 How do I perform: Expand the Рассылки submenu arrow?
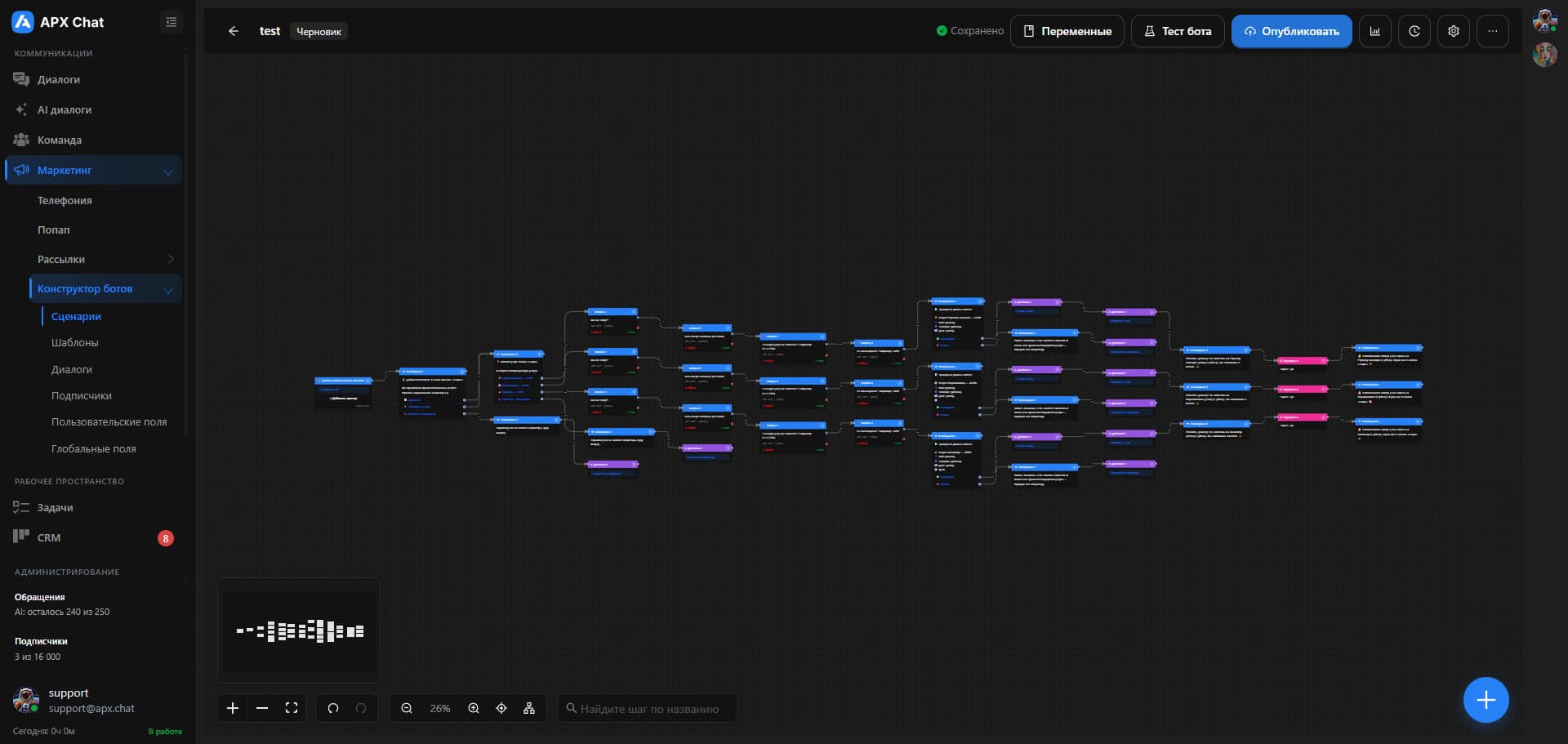tap(171, 259)
